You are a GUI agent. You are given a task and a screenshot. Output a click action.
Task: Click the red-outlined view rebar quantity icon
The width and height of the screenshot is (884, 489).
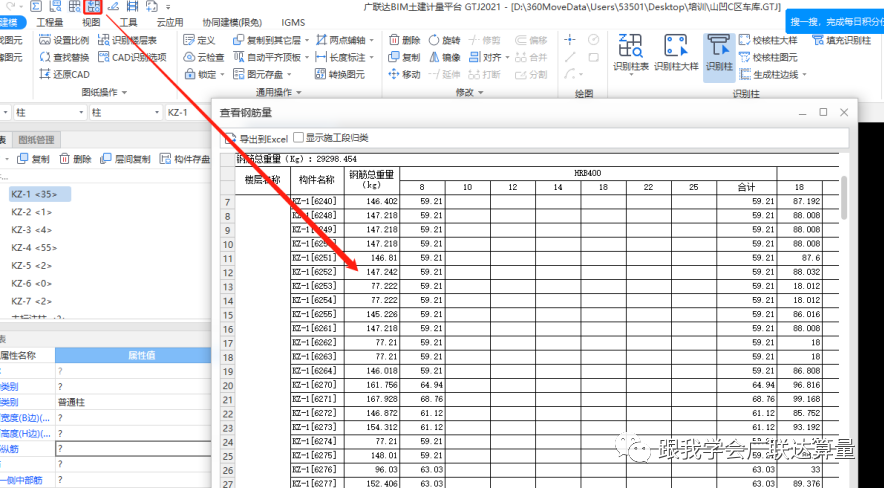(x=93, y=7)
